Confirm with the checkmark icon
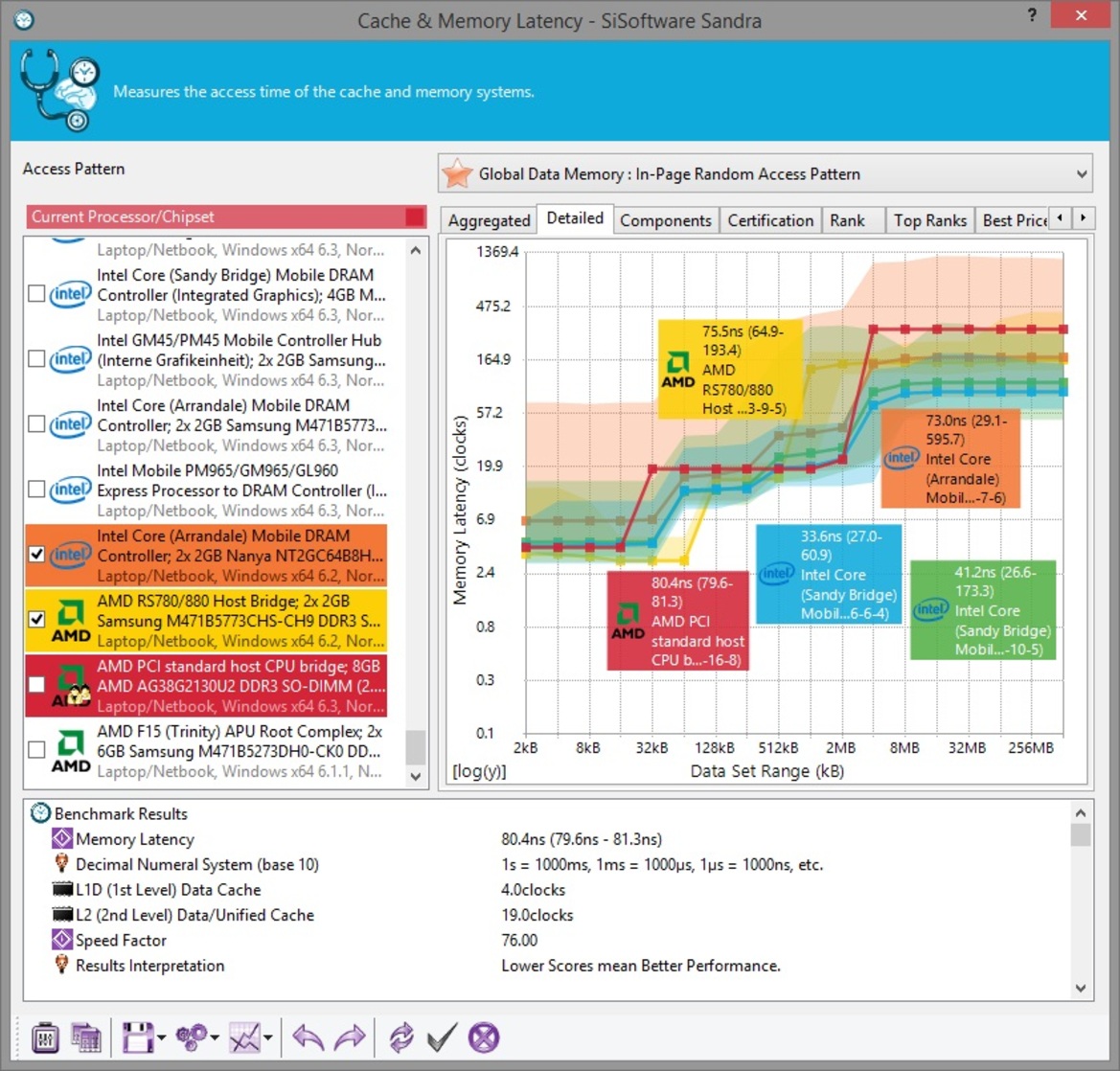This screenshot has width=1120, height=1071. click(442, 1037)
